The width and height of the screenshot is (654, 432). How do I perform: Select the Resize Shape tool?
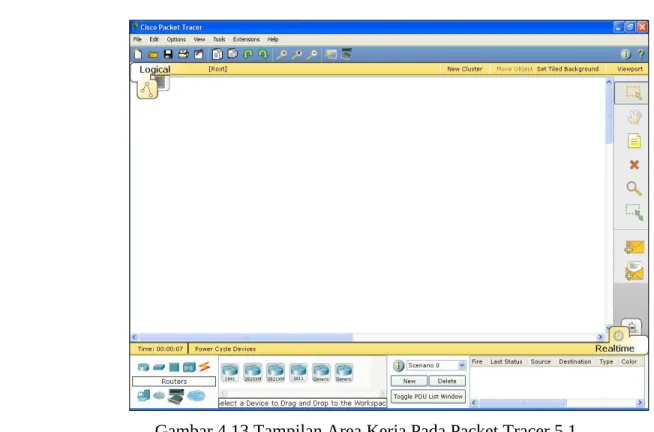click(634, 212)
